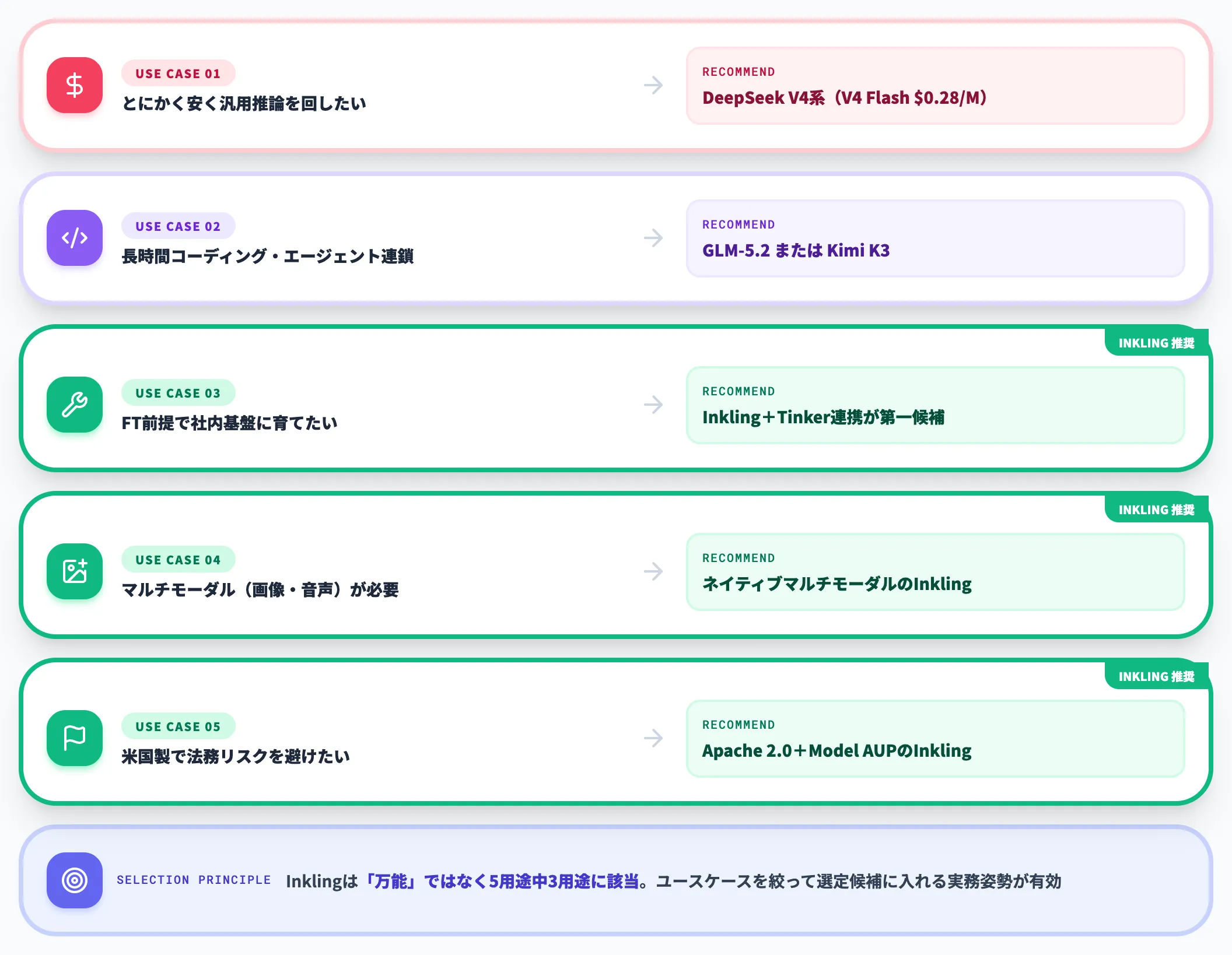Screen dimensions: 1232x955
Task: Select the USE CASE 04 pill label
Action: (178, 560)
